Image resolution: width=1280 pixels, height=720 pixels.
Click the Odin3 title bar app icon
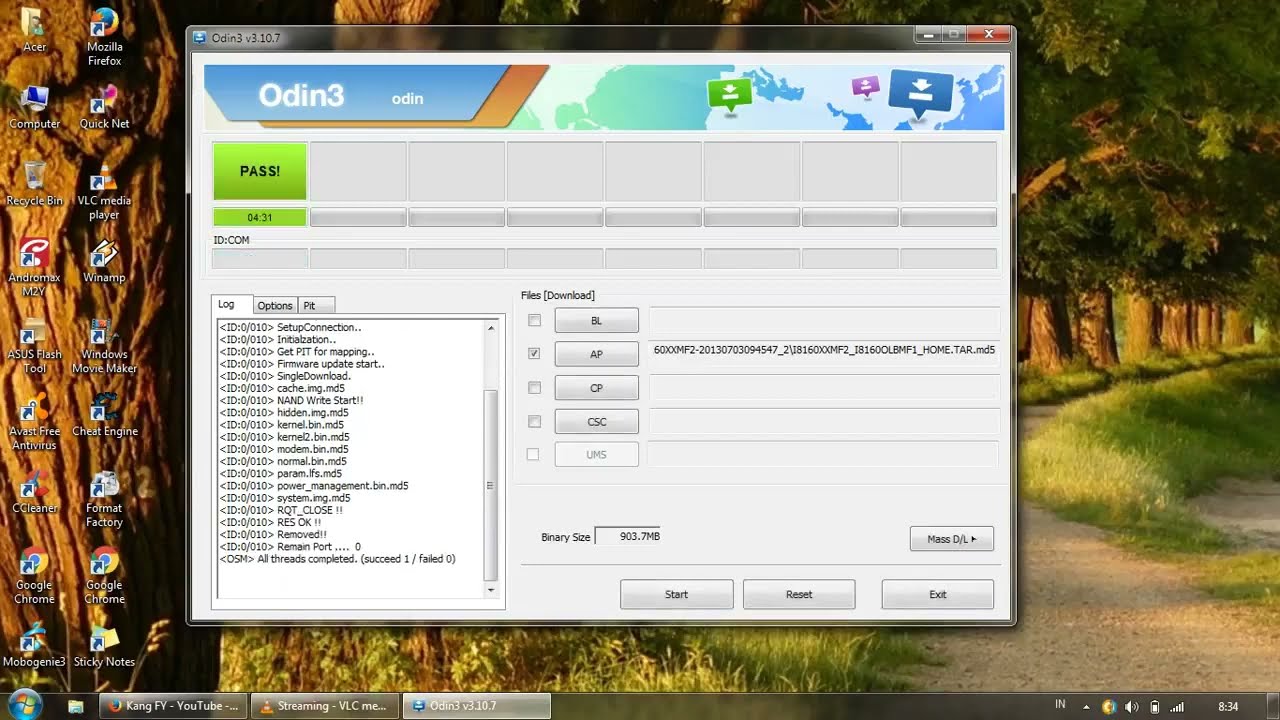tap(201, 38)
